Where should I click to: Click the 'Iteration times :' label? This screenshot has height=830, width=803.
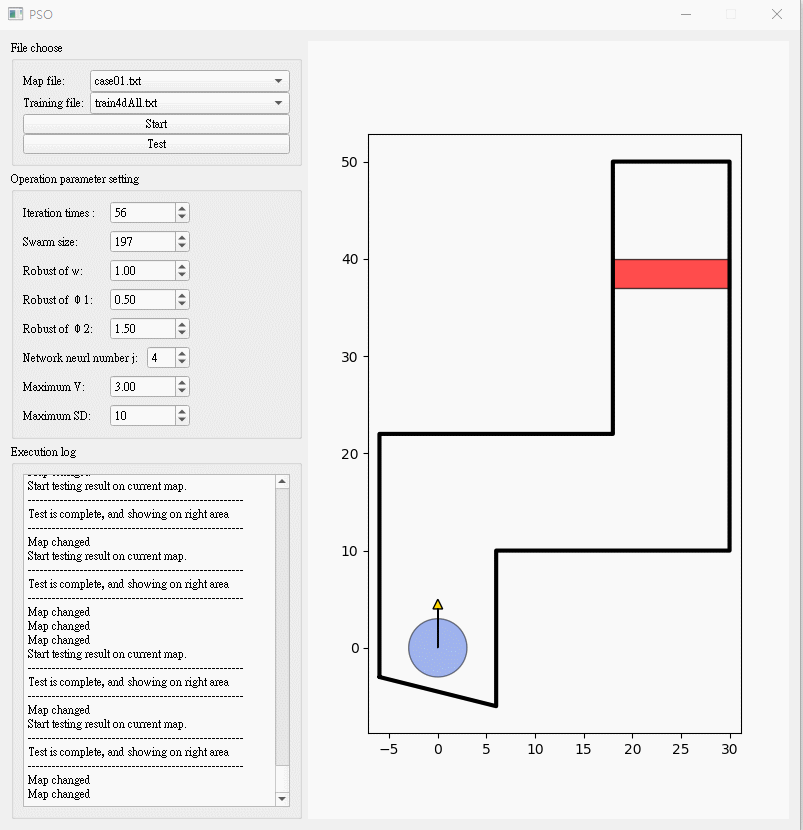[x=59, y=213]
